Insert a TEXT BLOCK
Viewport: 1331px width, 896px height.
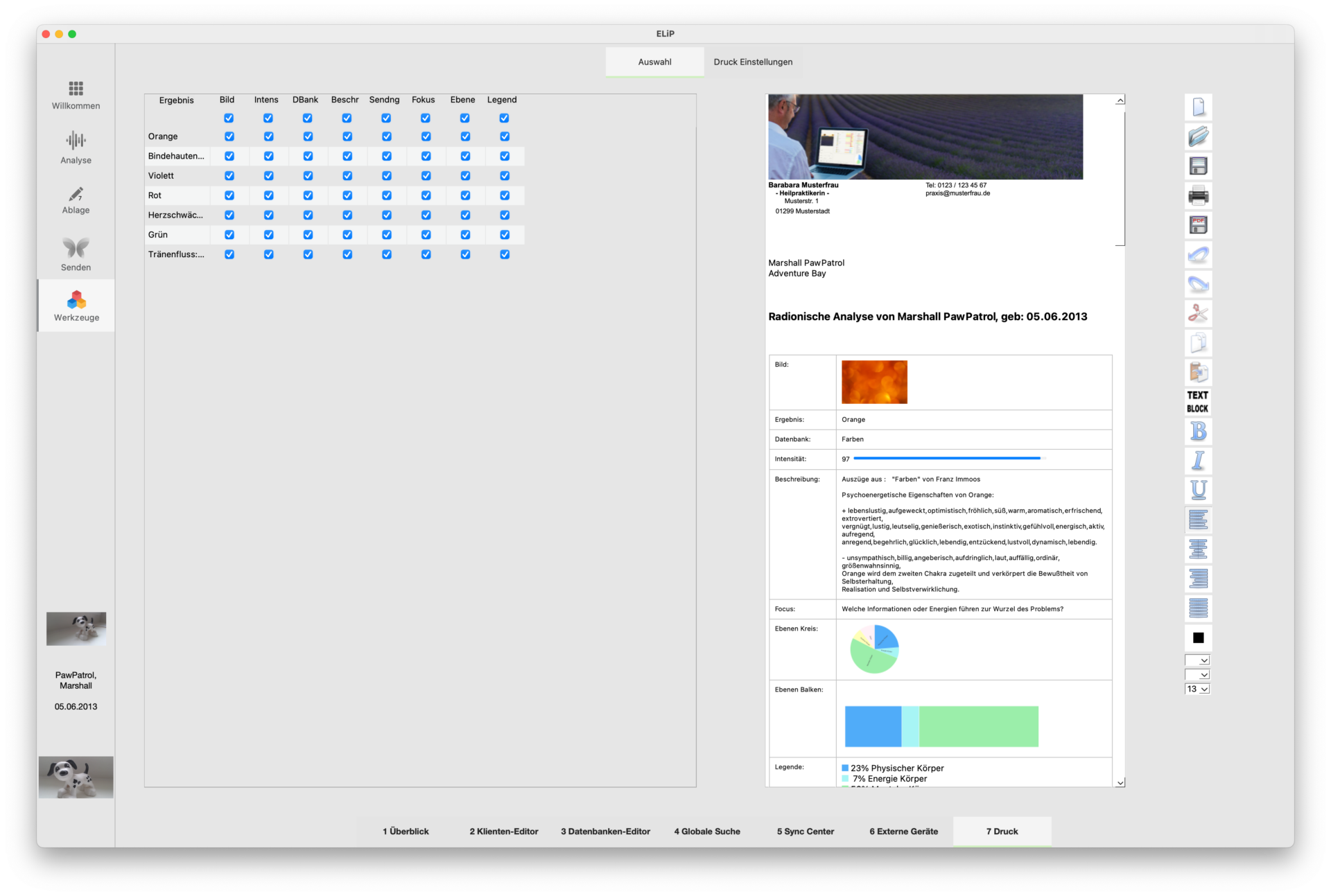pos(1197,402)
